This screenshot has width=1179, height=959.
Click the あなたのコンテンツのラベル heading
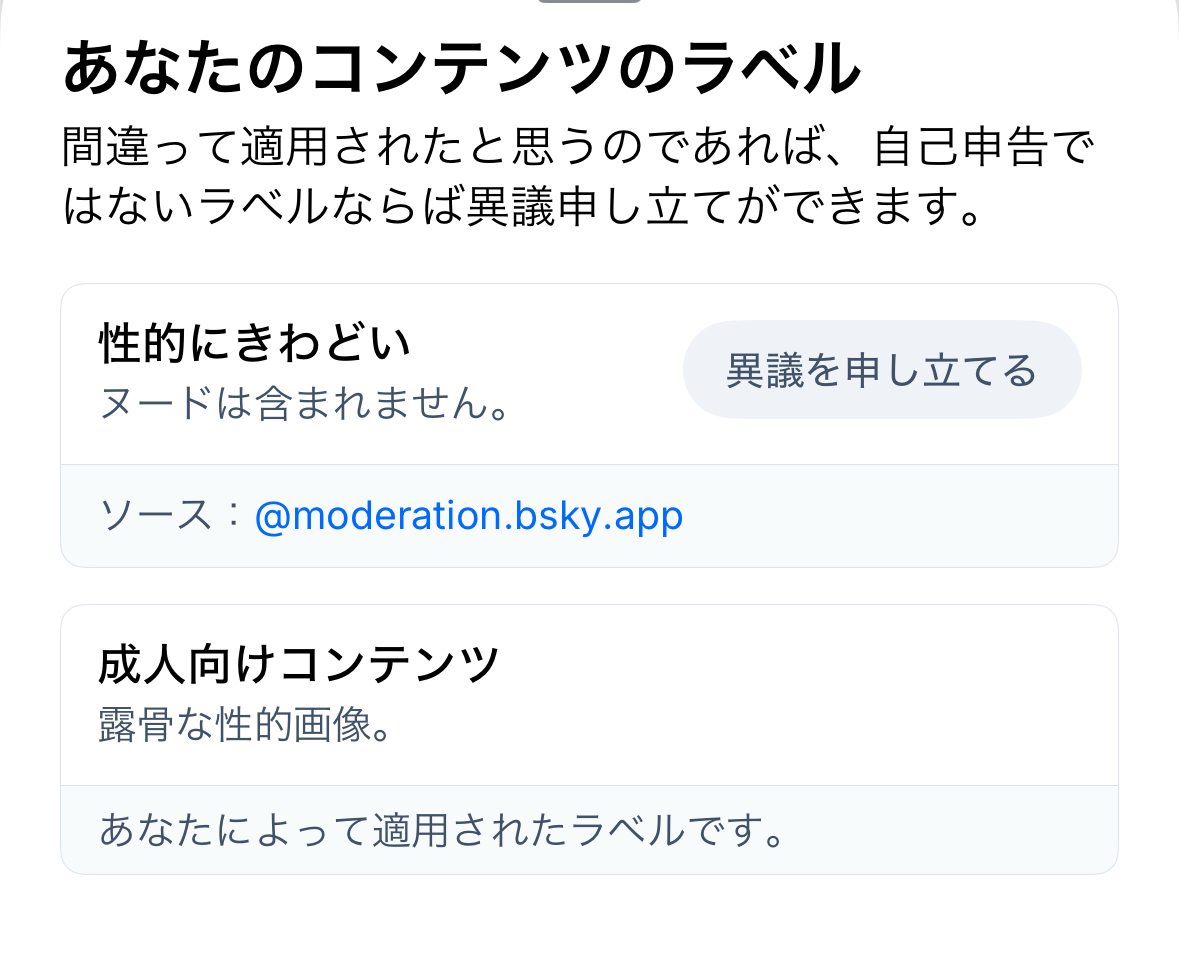pyautogui.click(x=461, y=72)
